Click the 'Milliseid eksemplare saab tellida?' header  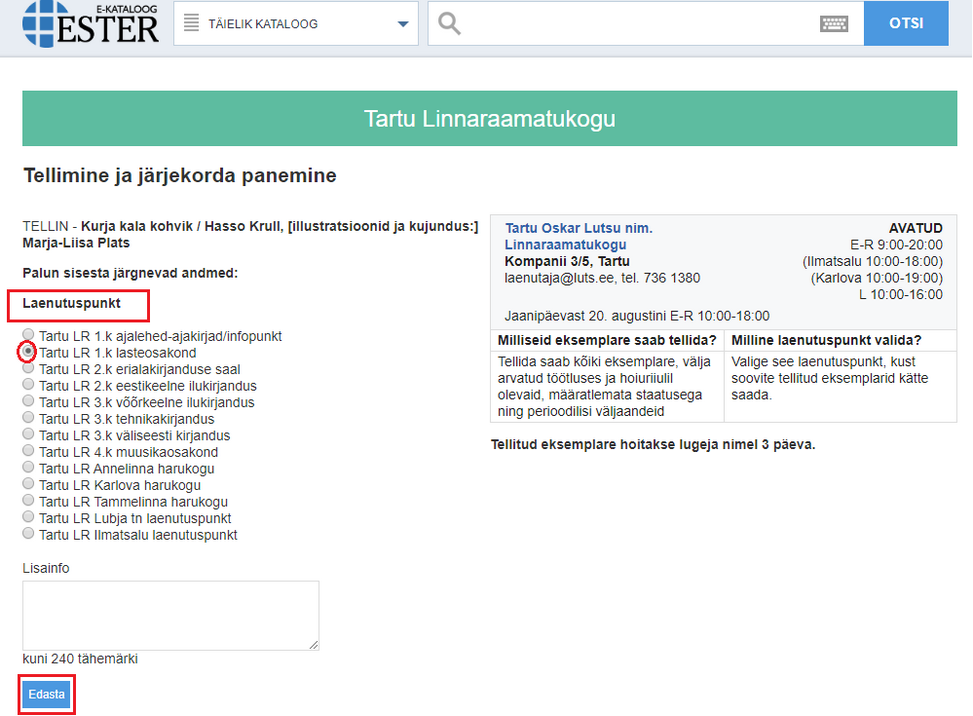[x=607, y=340]
